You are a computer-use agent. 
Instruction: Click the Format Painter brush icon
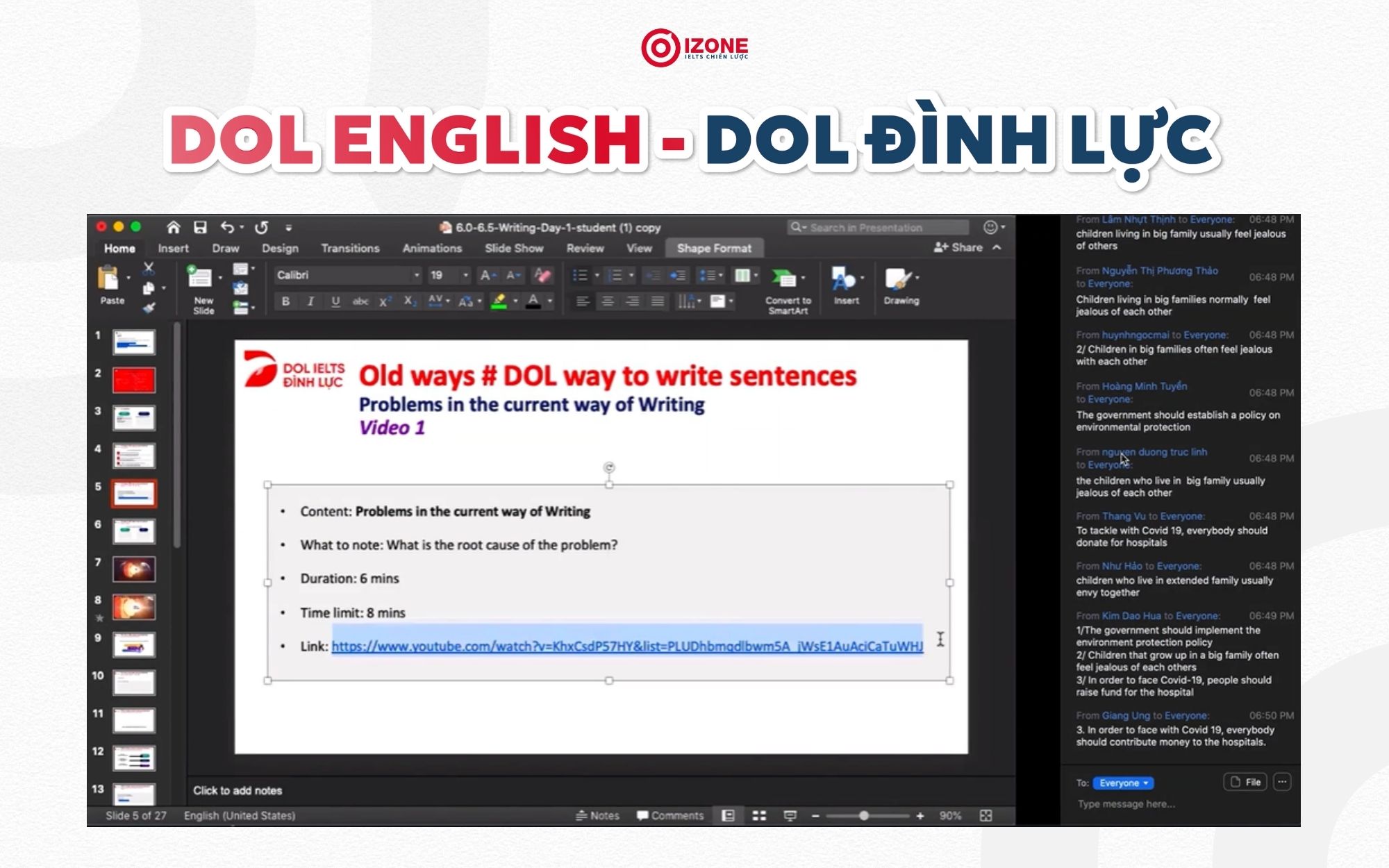pyautogui.click(x=148, y=308)
